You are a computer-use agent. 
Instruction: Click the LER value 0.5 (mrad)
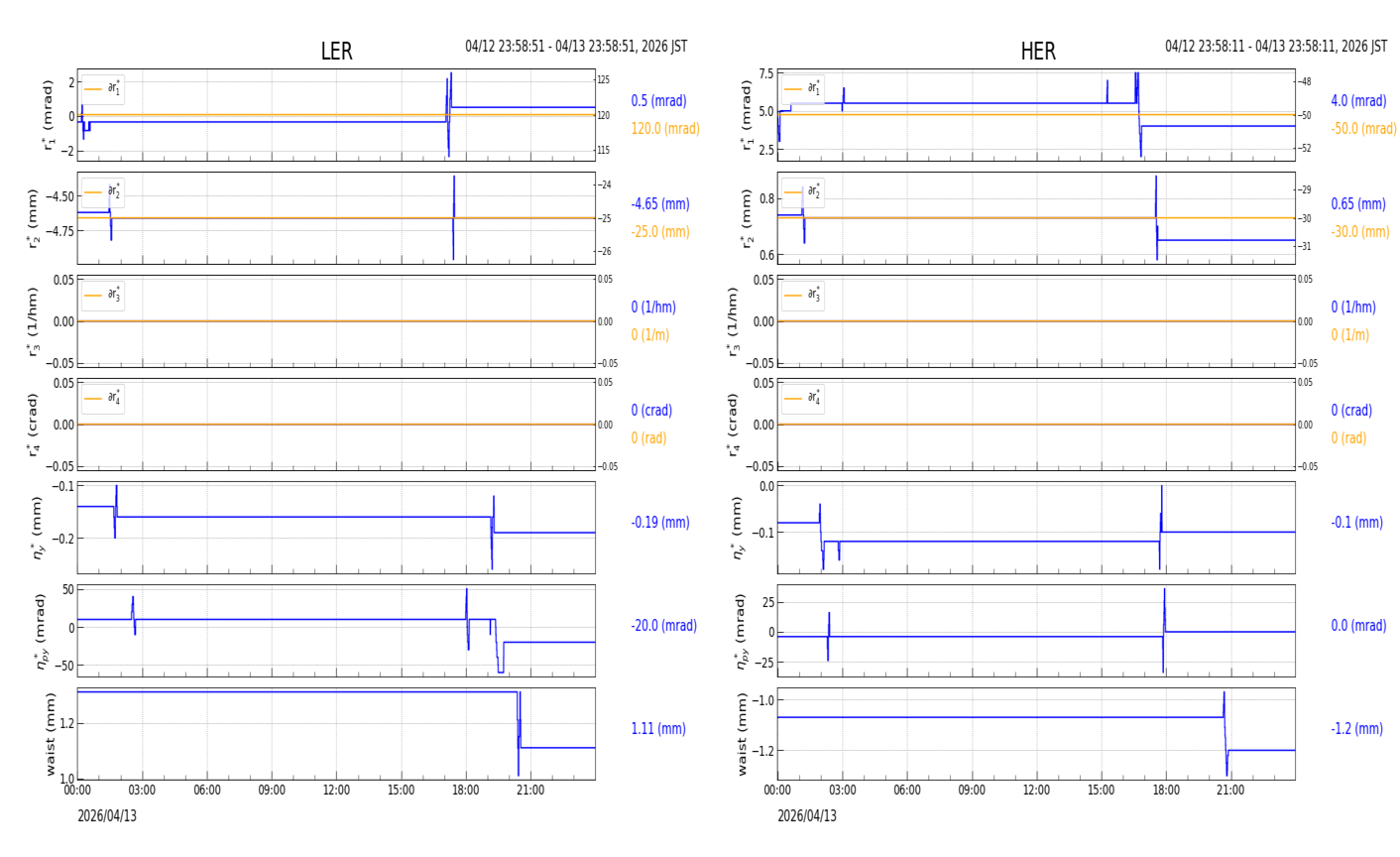tap(658, 101)
